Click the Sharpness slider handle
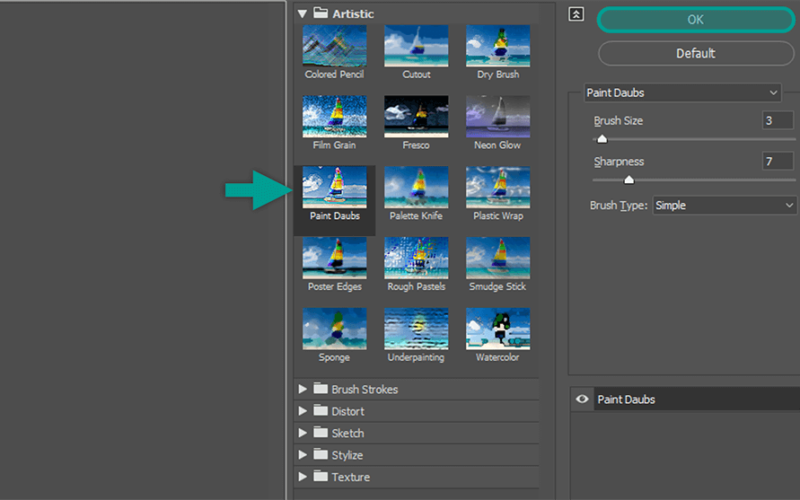The height and width of the screenshot is (500, 800). pos(629,180)
